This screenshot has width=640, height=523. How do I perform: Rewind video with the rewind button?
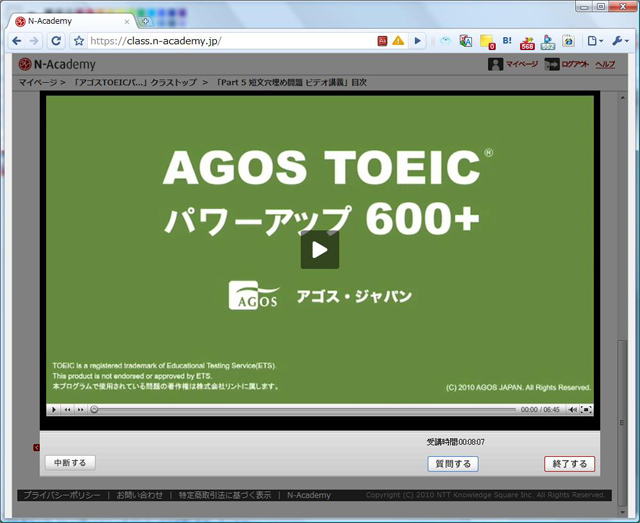click(67, 409)
